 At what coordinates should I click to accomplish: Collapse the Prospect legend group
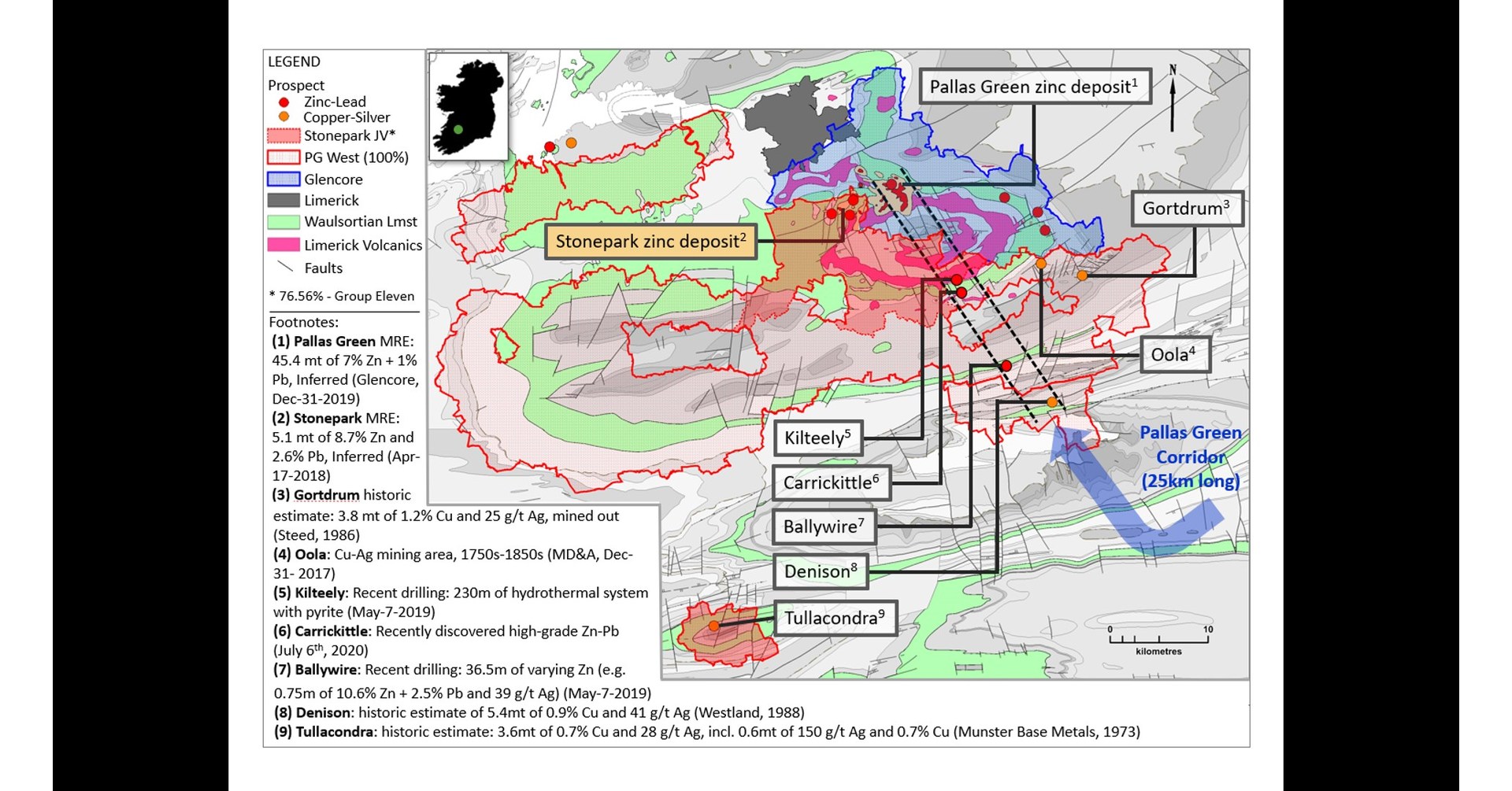point(296,85)
